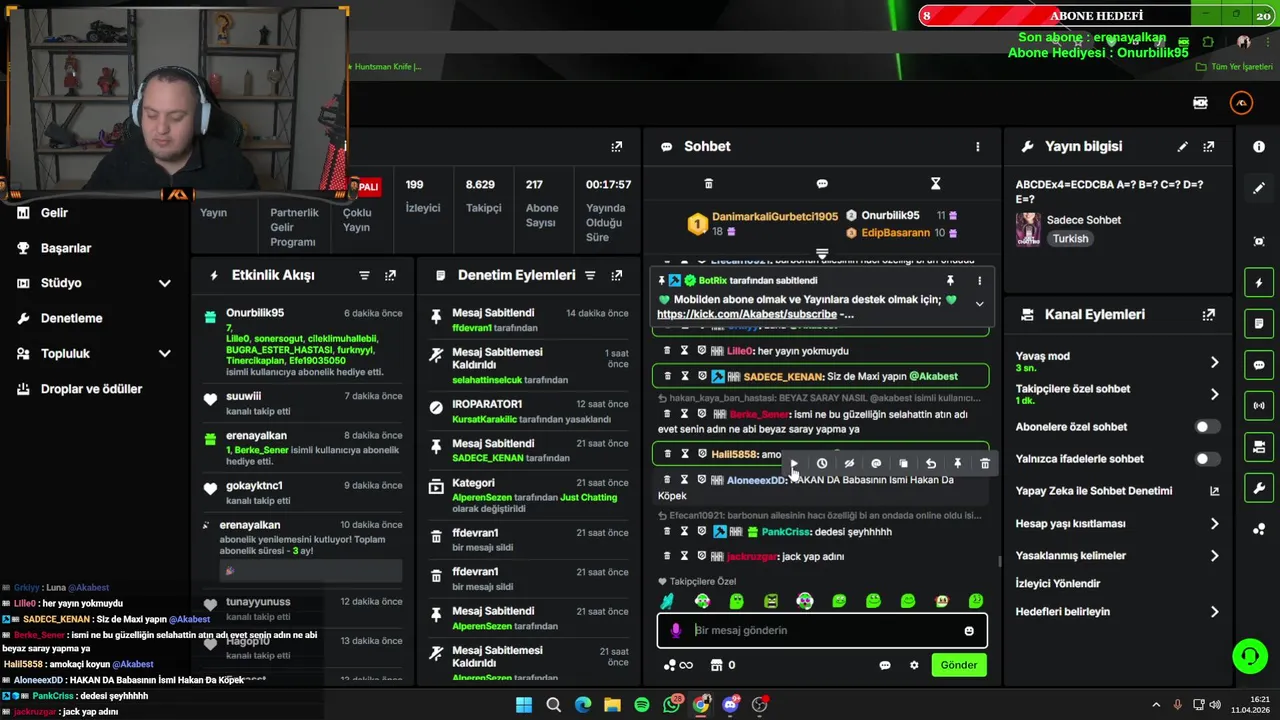Click the speech bubble icon under Sohbet header
1280x720 pixels.
[x=822, y=184]
